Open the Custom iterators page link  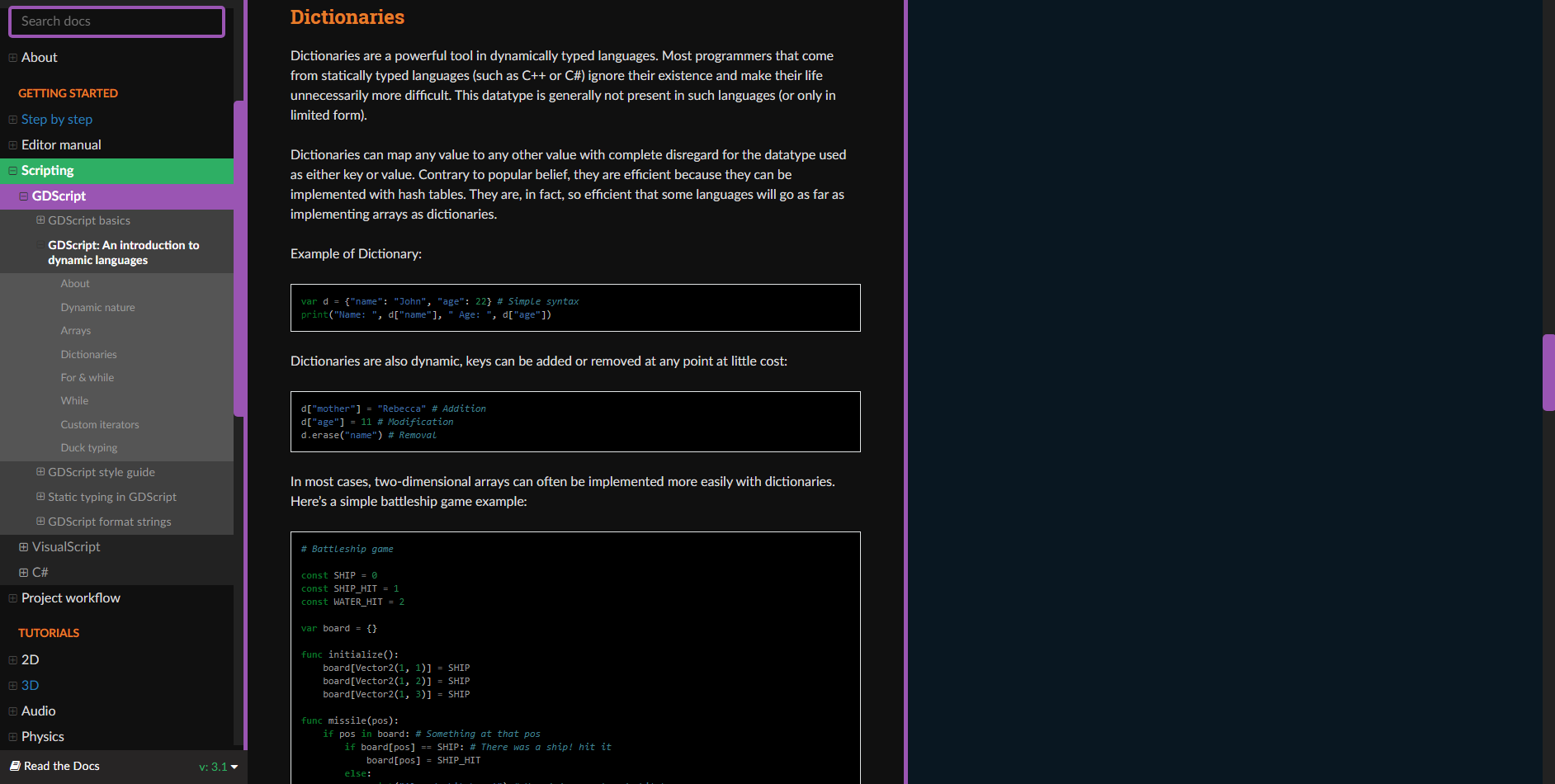tap(99, 424)
